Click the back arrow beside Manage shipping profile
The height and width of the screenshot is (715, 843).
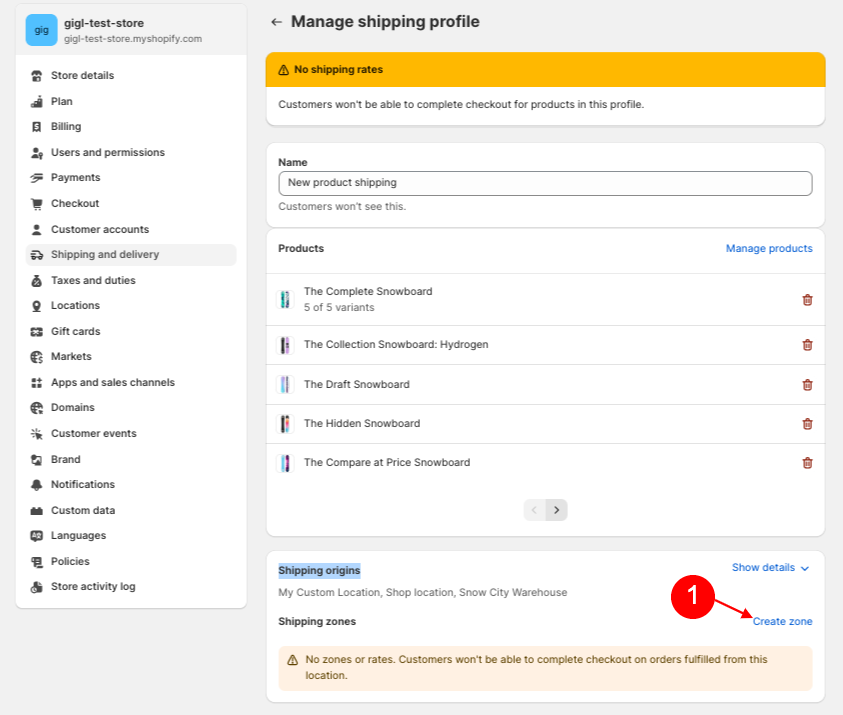coord(276,22)
